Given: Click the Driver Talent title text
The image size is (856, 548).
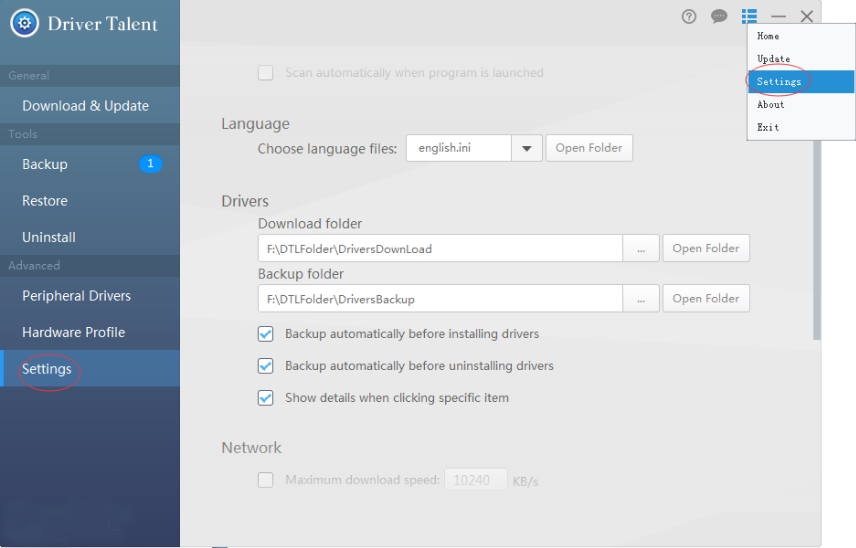Looking at the screenshot, I should 103,24.
